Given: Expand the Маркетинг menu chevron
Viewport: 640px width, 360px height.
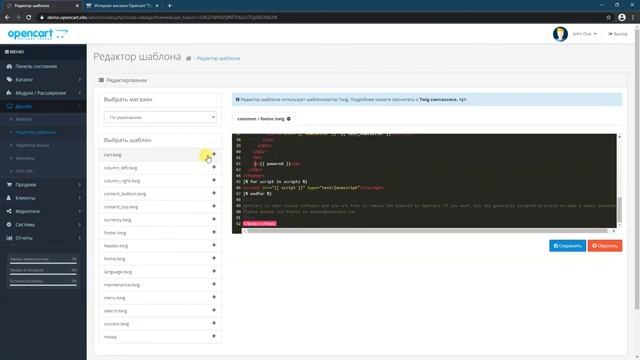Looking at the screenshot, I should click(x=80, y=211).
